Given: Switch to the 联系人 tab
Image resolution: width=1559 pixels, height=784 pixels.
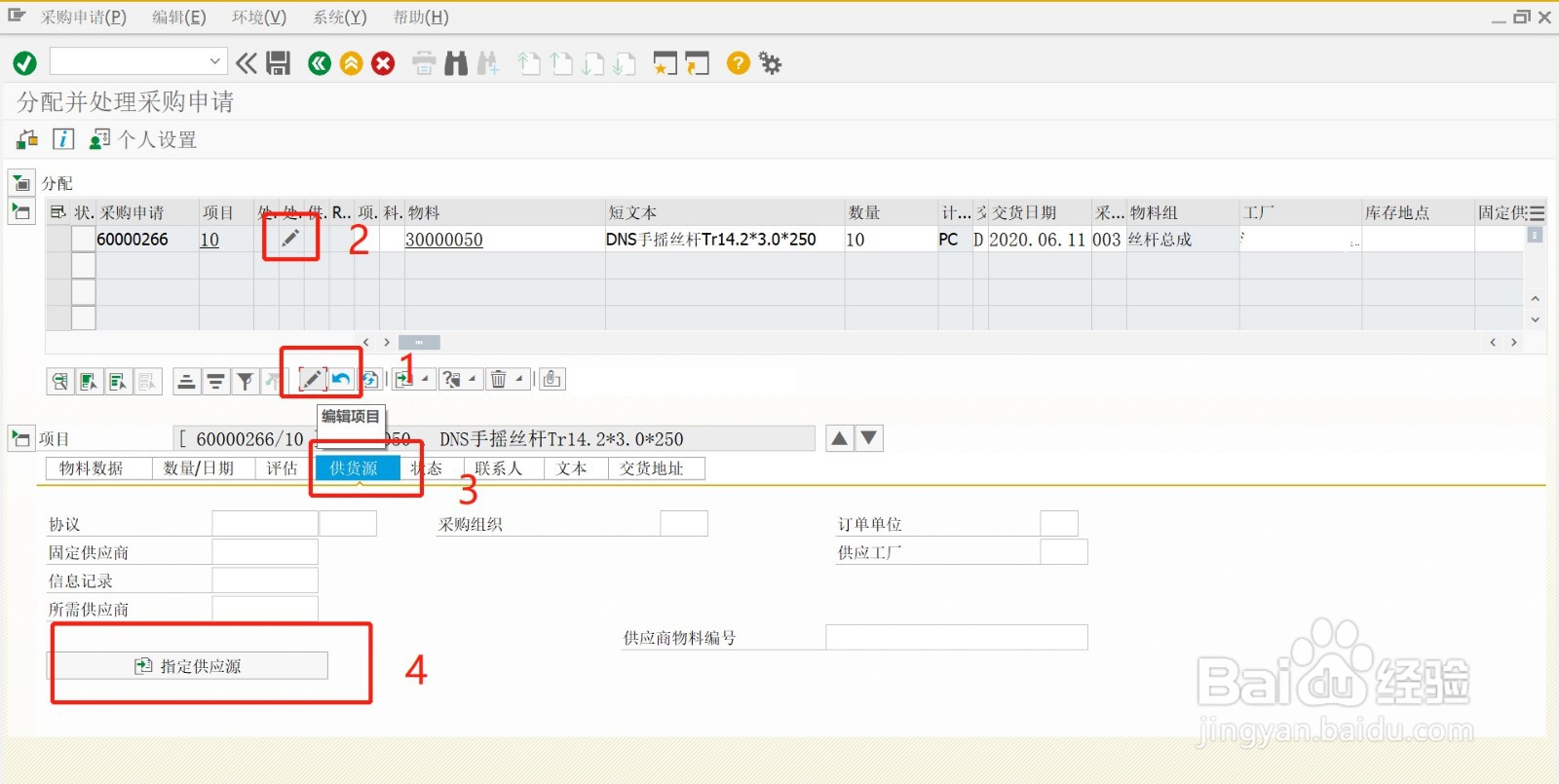Looking at the screenshot, I should point(504,468).
